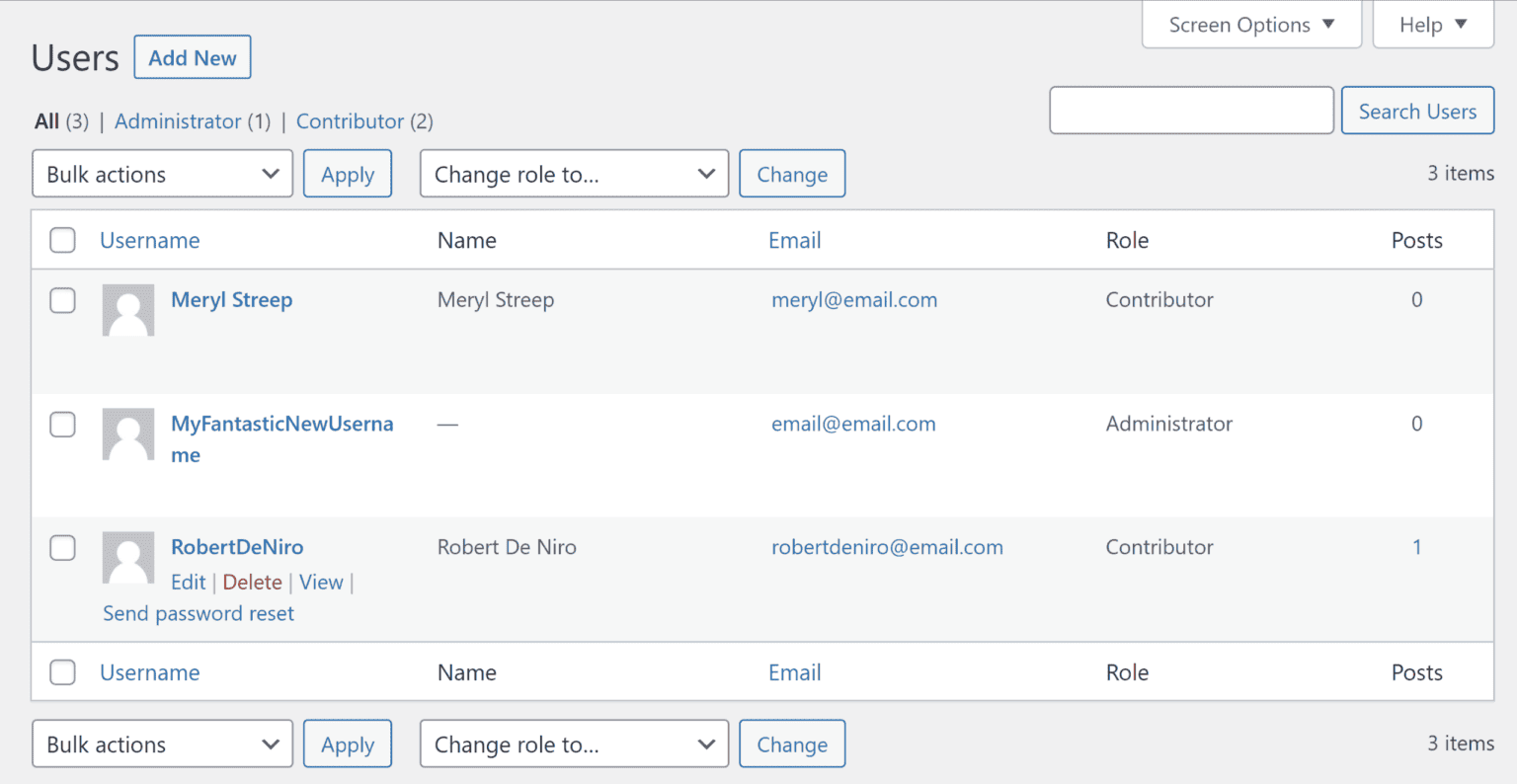
Task: Click MyFantasticNewUsername's avatar image
Action: (128, 434)
